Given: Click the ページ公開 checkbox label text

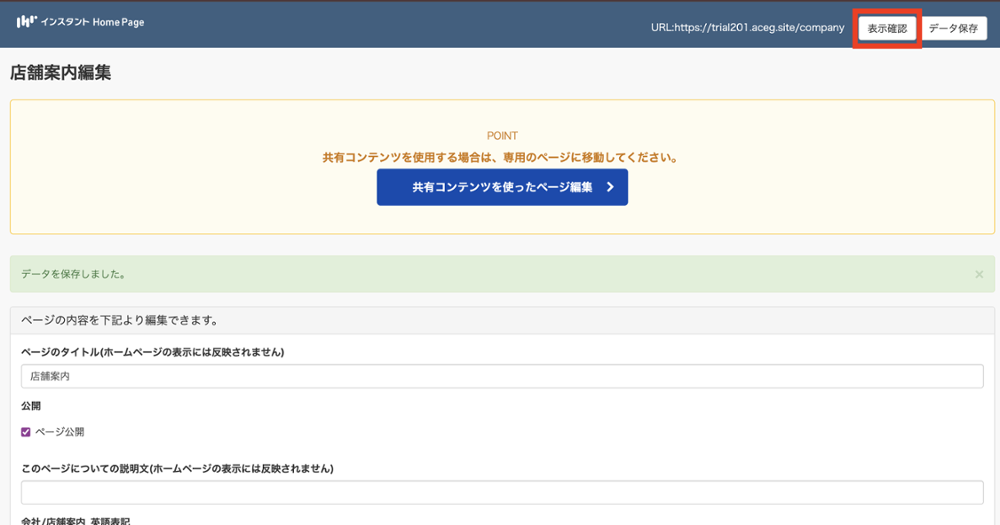Looking at the screenshot, I should [60, 432].
